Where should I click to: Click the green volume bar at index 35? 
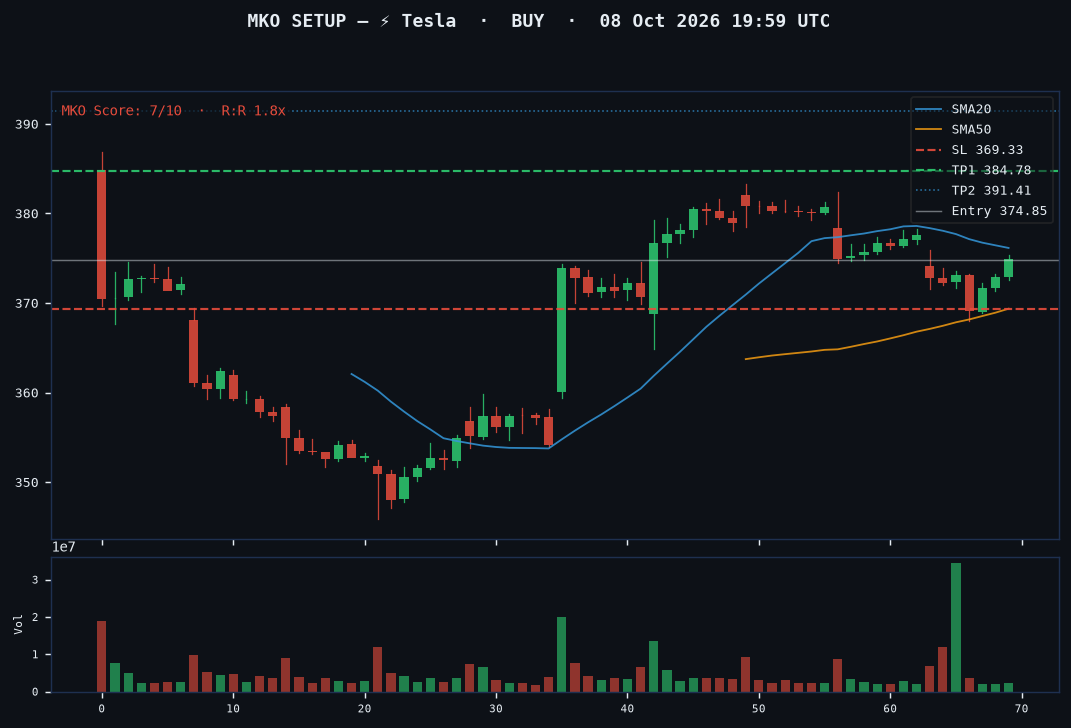pos(561,654)
